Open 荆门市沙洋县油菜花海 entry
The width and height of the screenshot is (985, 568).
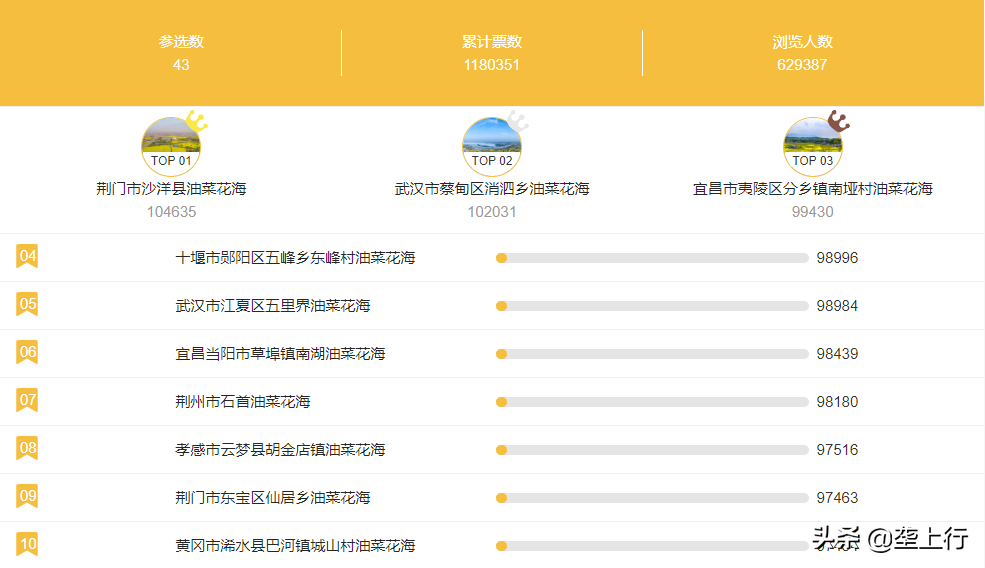tap(171, 188)
